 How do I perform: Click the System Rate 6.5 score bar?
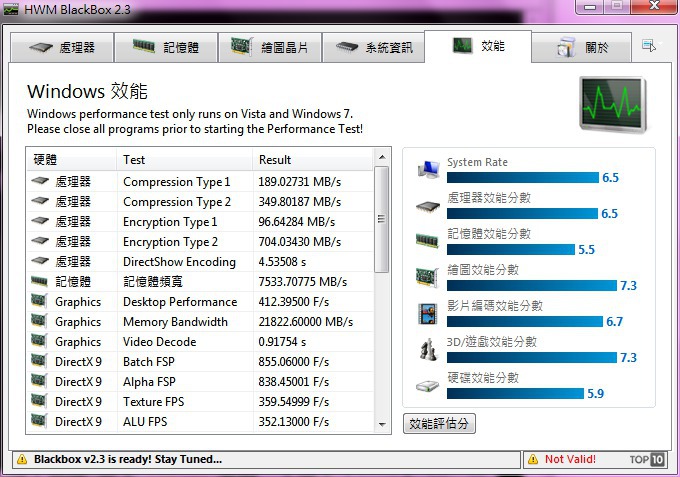(522, 177)
